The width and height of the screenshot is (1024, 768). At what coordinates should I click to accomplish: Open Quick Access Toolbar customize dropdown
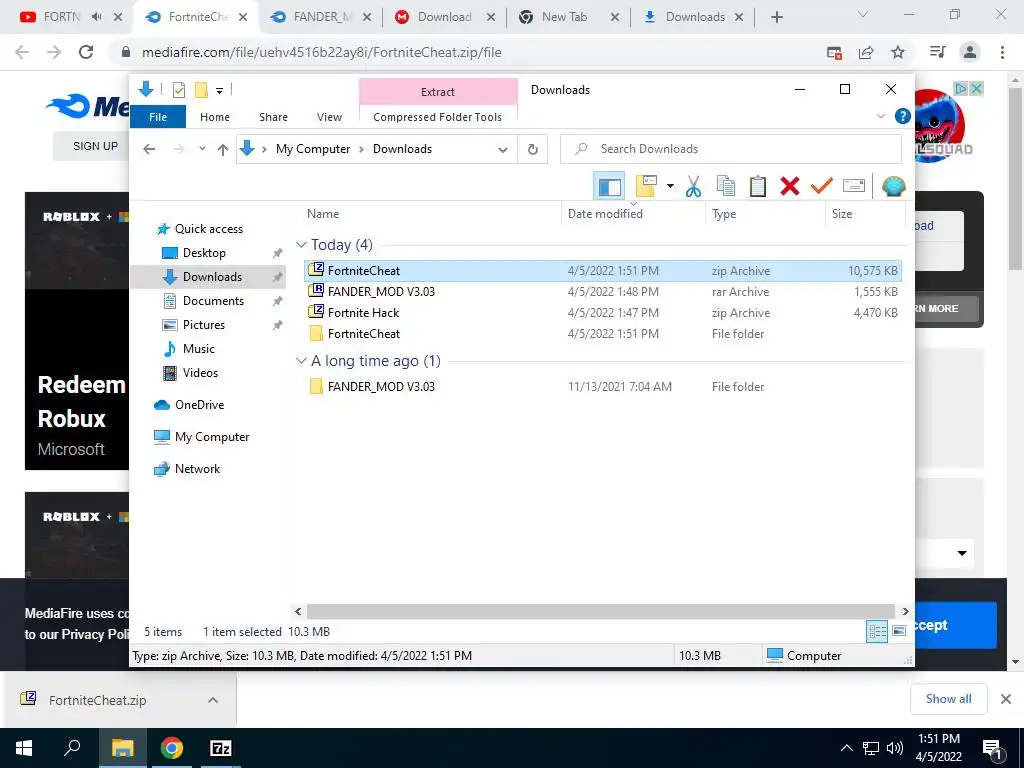coord(219,90)
